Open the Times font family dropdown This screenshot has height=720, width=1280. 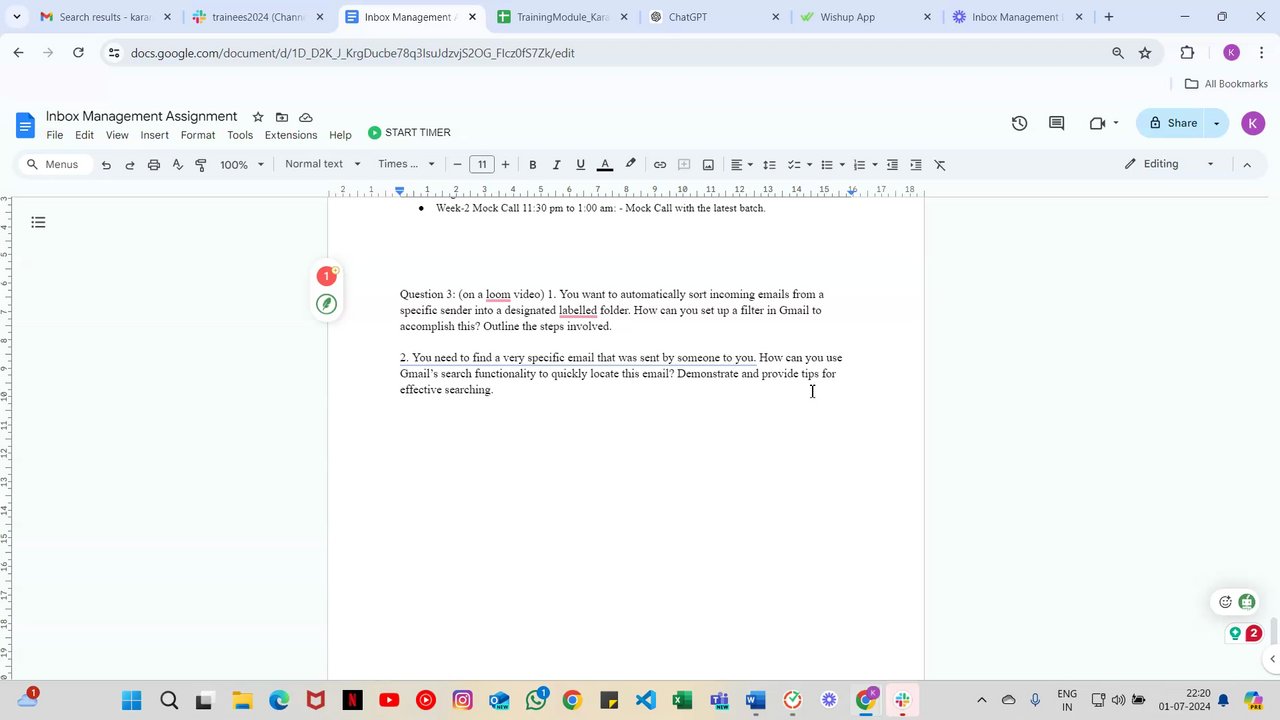click(x=407, y=164)
